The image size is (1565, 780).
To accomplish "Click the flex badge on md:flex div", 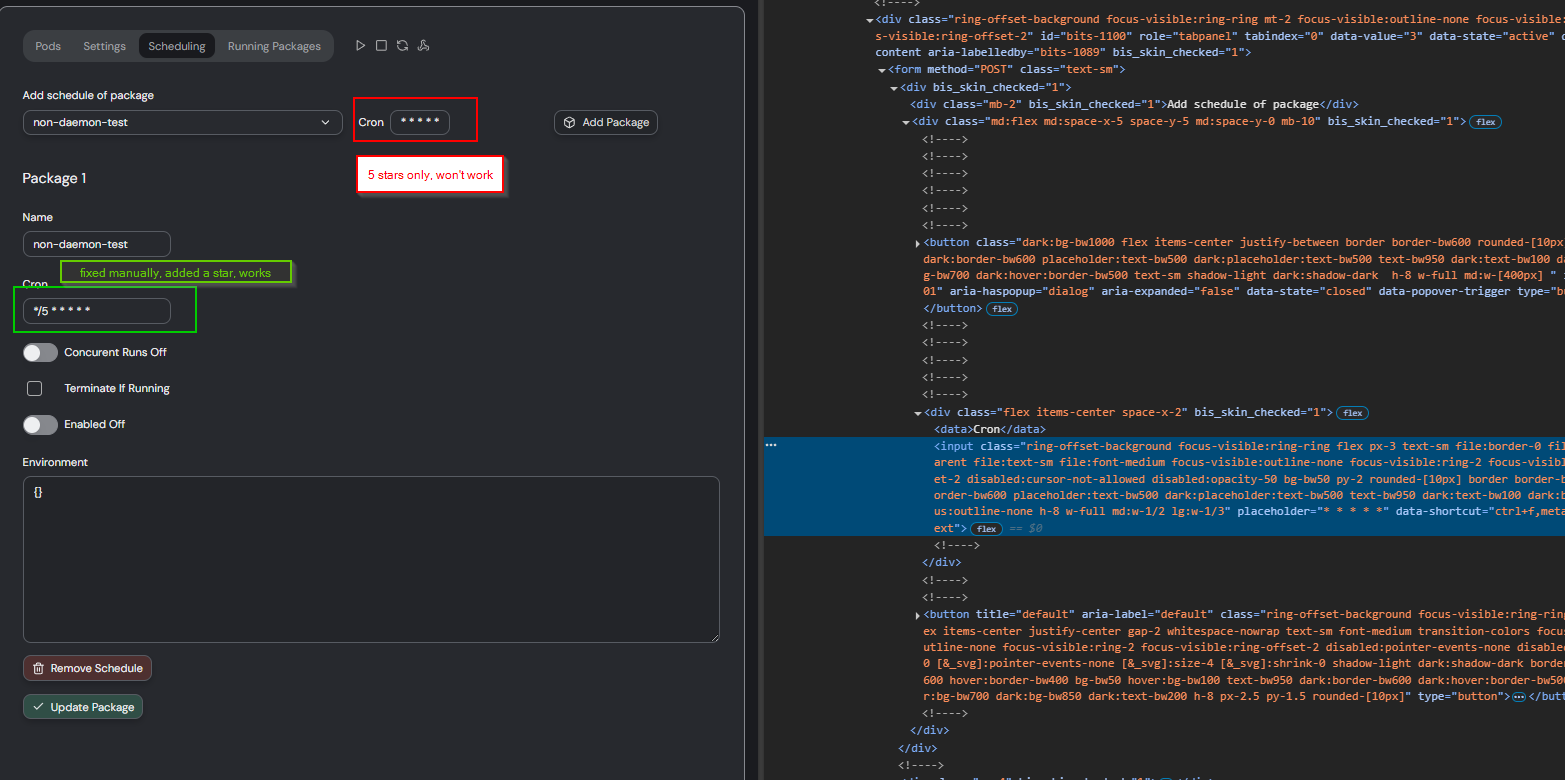I will click(x=1485, y=122).
